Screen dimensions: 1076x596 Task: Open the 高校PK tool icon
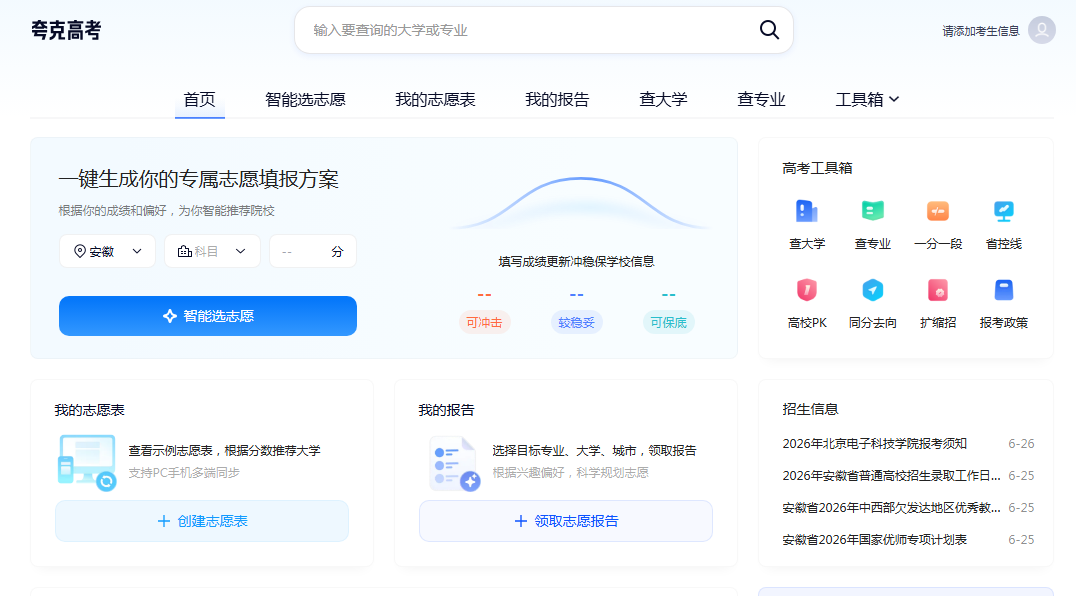[807, 289]
